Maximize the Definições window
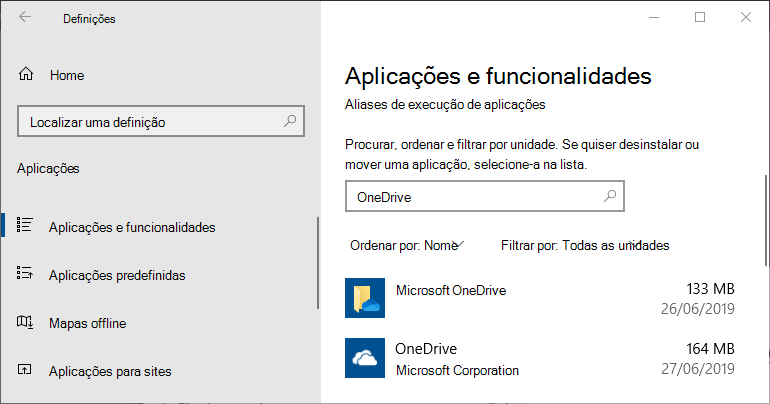770x404 pixels. 700,18
